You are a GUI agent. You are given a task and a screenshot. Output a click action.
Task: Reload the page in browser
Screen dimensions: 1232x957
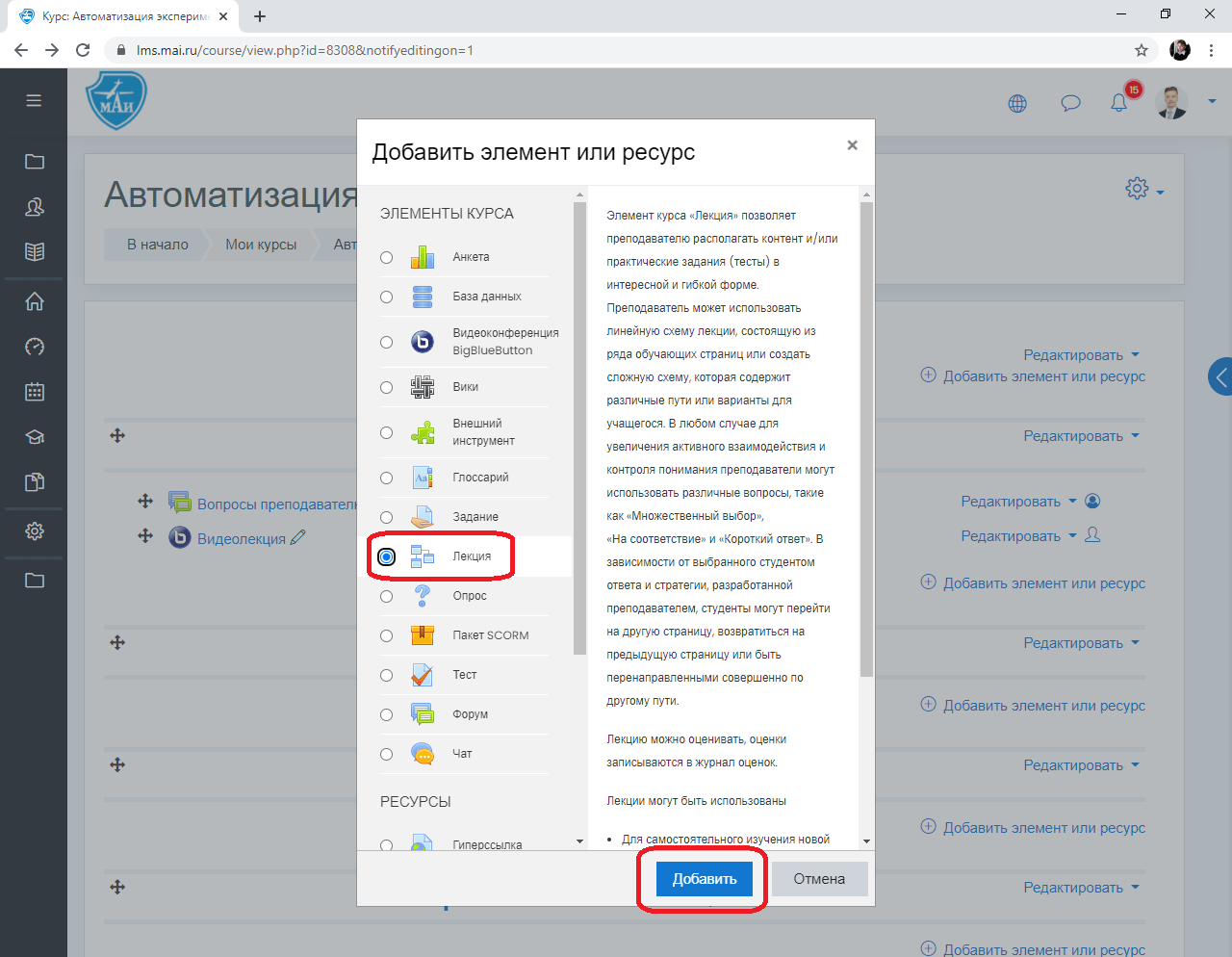coord(83,50)
